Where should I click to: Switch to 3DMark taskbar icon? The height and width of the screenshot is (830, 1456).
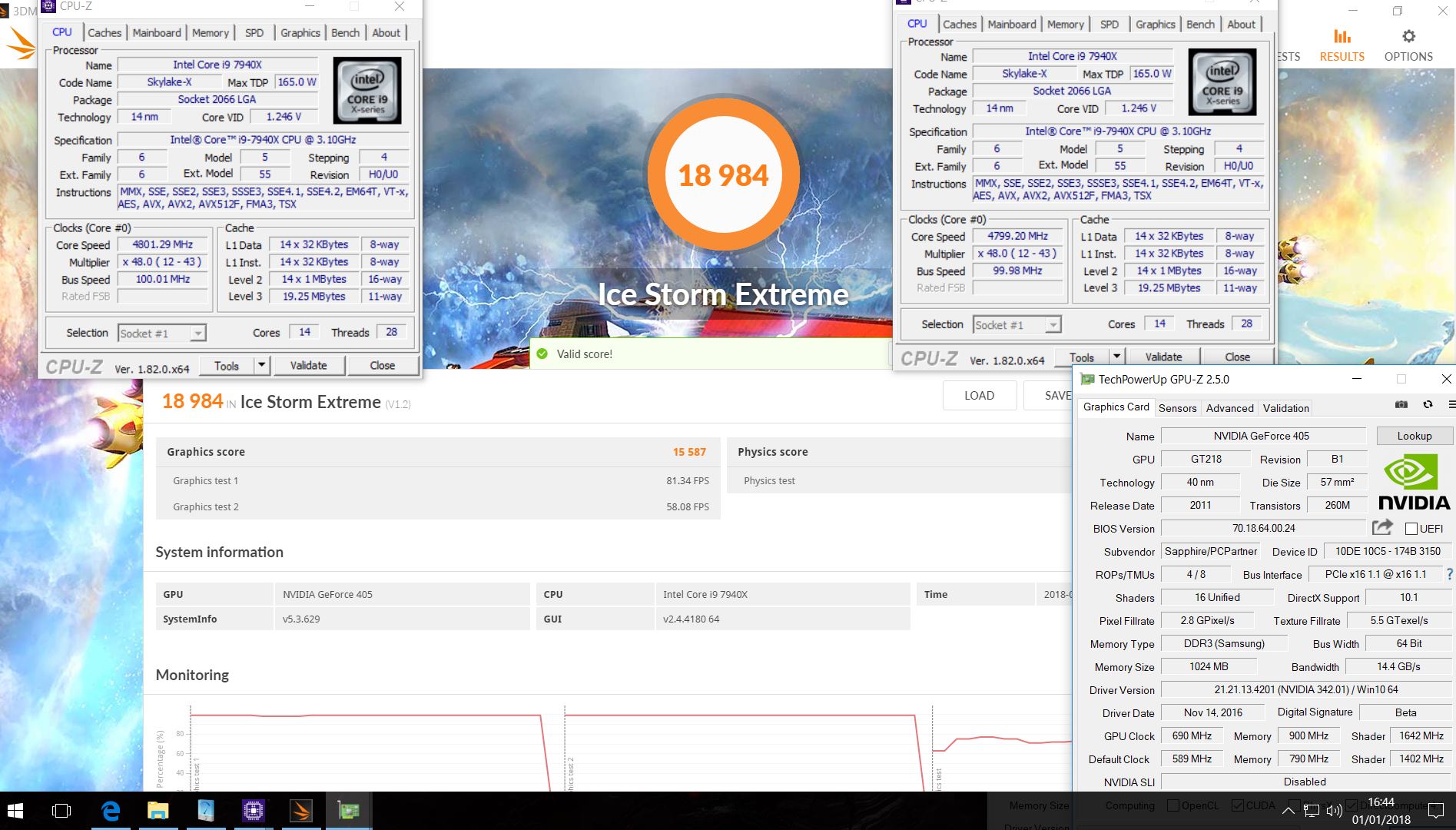300,811
